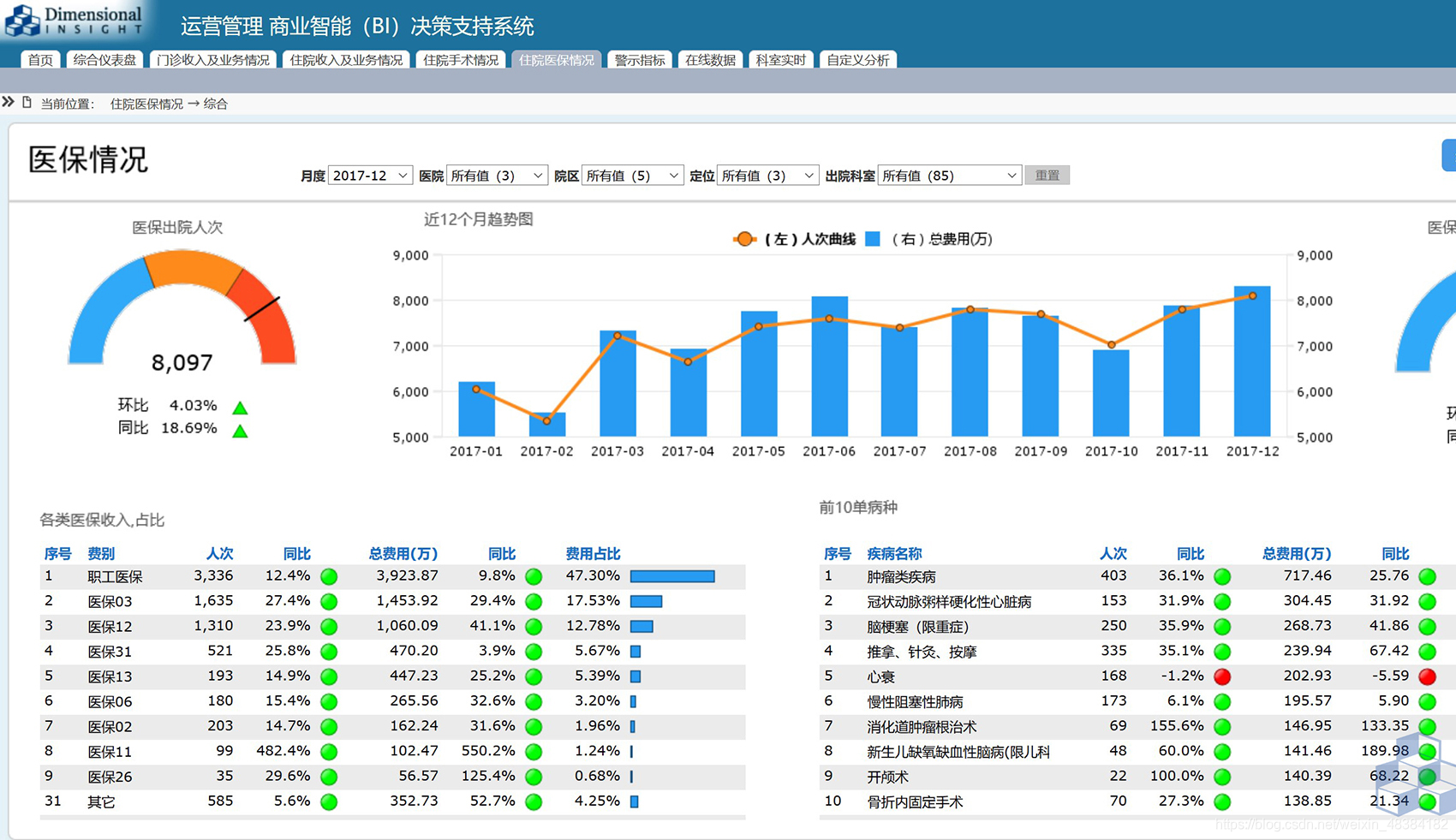The height and width of the screenshot is (840, 1456).
Task: Click the blue legend square for 总费用(万)
Action: coord(873,239)
